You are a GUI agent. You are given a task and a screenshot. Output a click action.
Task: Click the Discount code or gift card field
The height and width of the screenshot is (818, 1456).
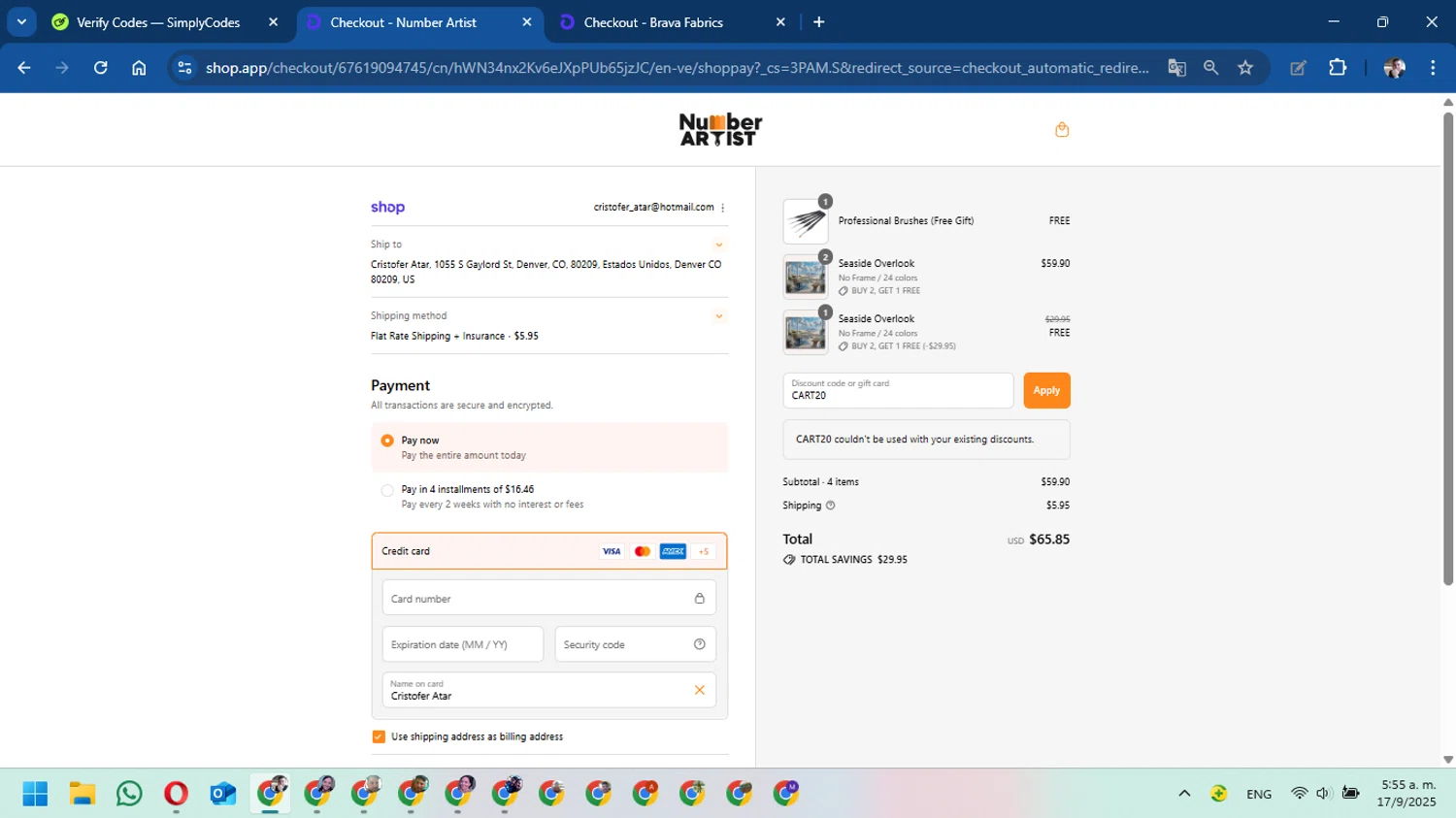point(898,390)
